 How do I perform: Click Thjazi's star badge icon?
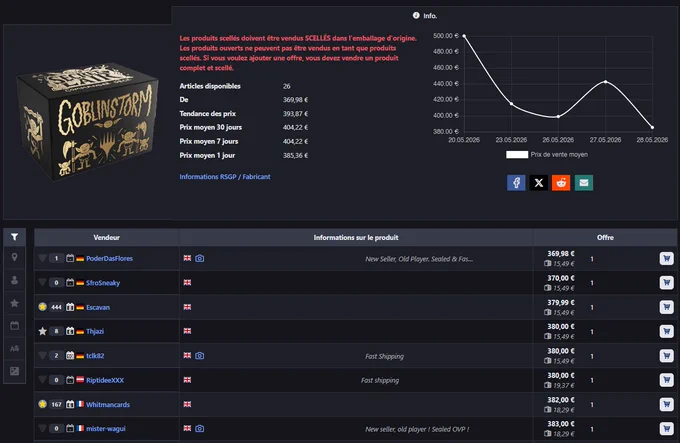click(x=42, y=331)
